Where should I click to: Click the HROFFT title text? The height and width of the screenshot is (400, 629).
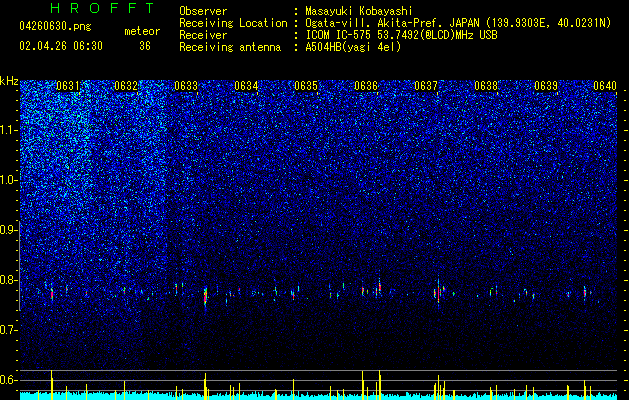(103, 8)
